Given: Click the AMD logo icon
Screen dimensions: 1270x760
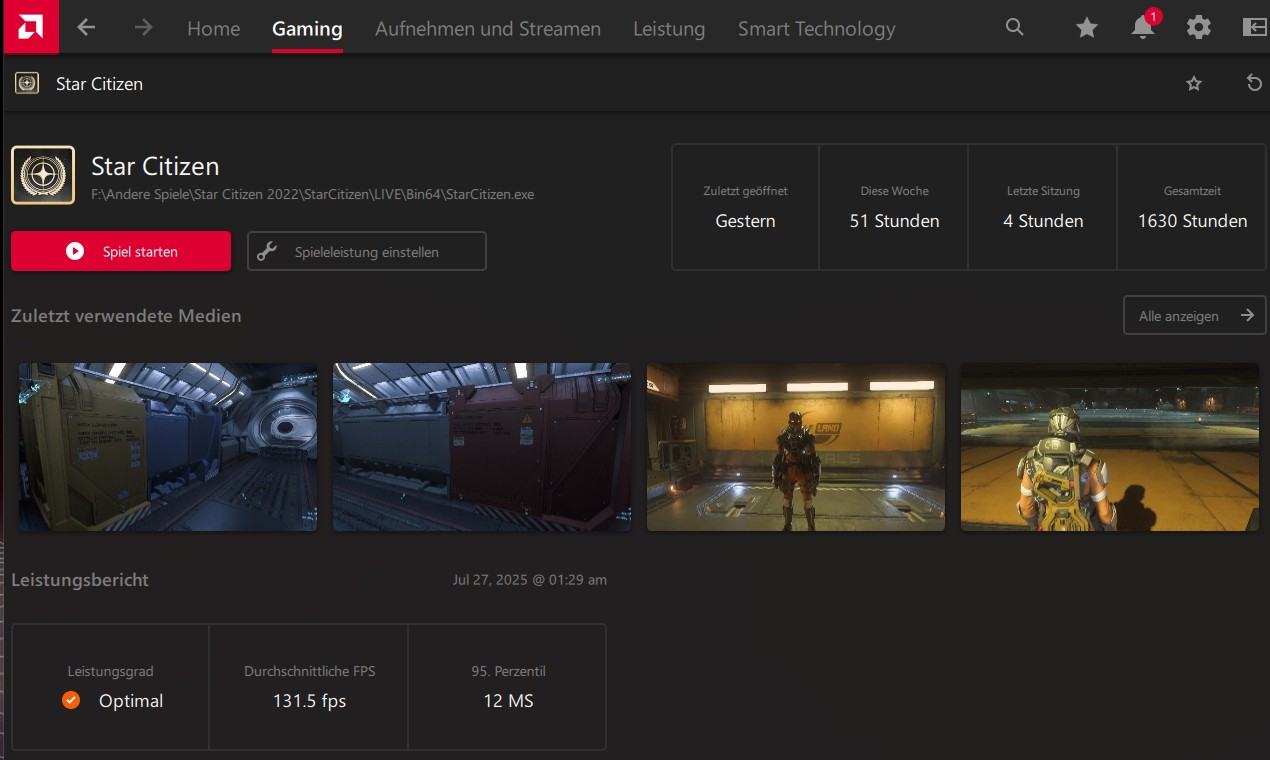Looking at the screenshot, I should [30, 27].
